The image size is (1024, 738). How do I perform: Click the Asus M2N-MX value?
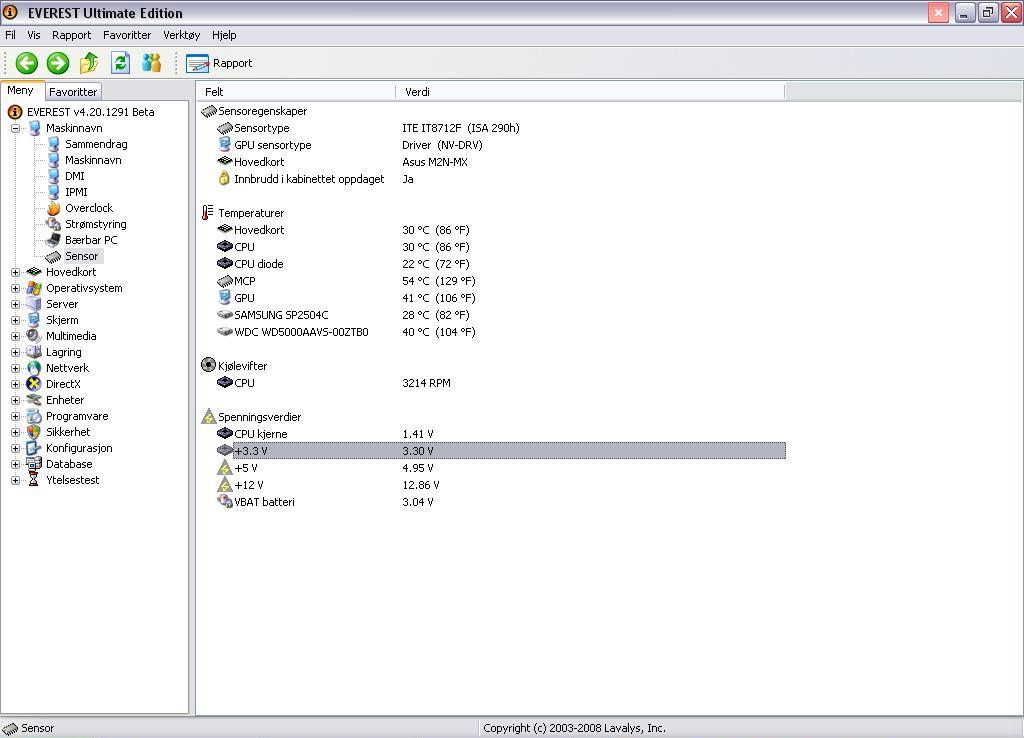[x=435, y=162]
